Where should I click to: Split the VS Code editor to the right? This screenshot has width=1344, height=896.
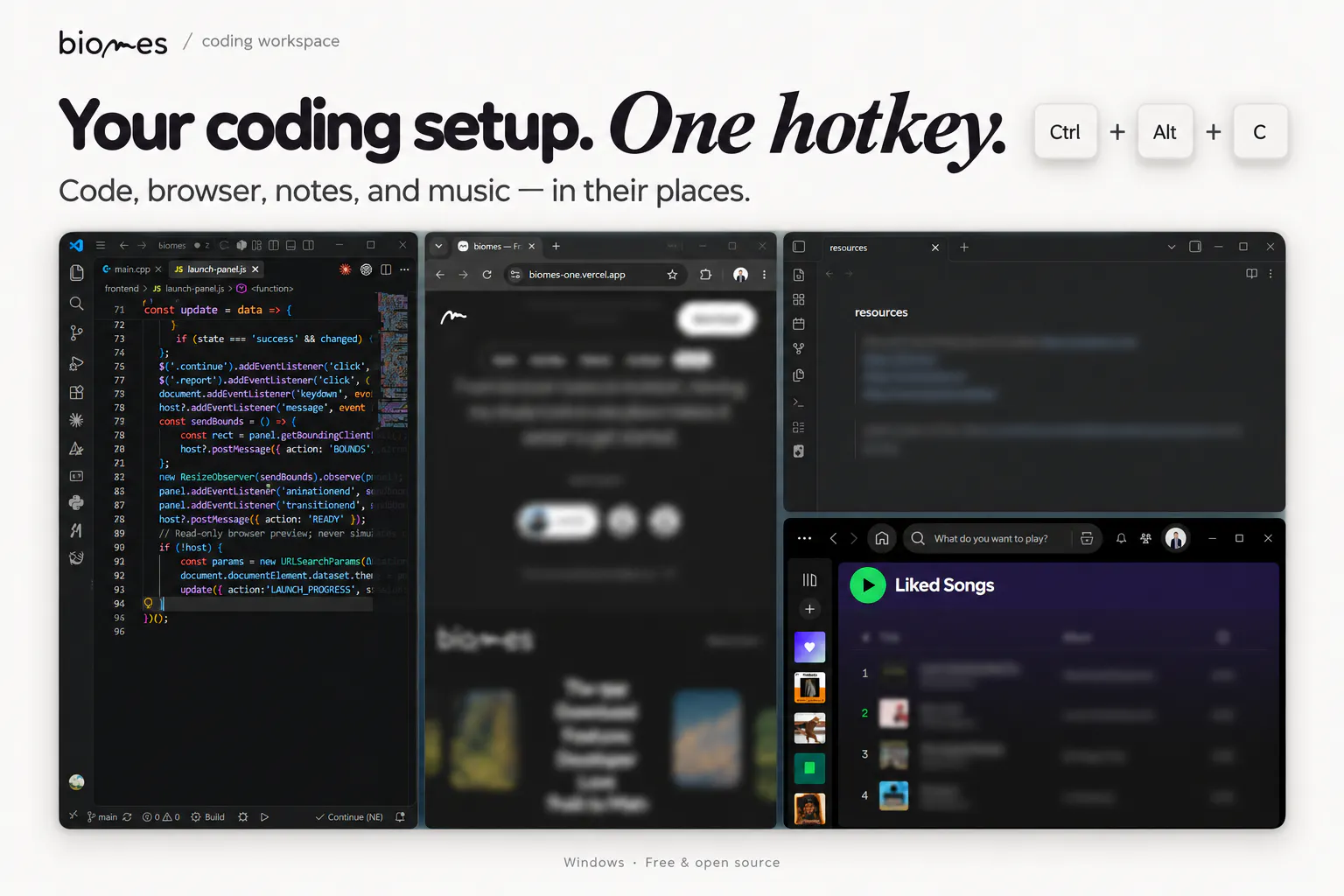[x=386, y=269]
